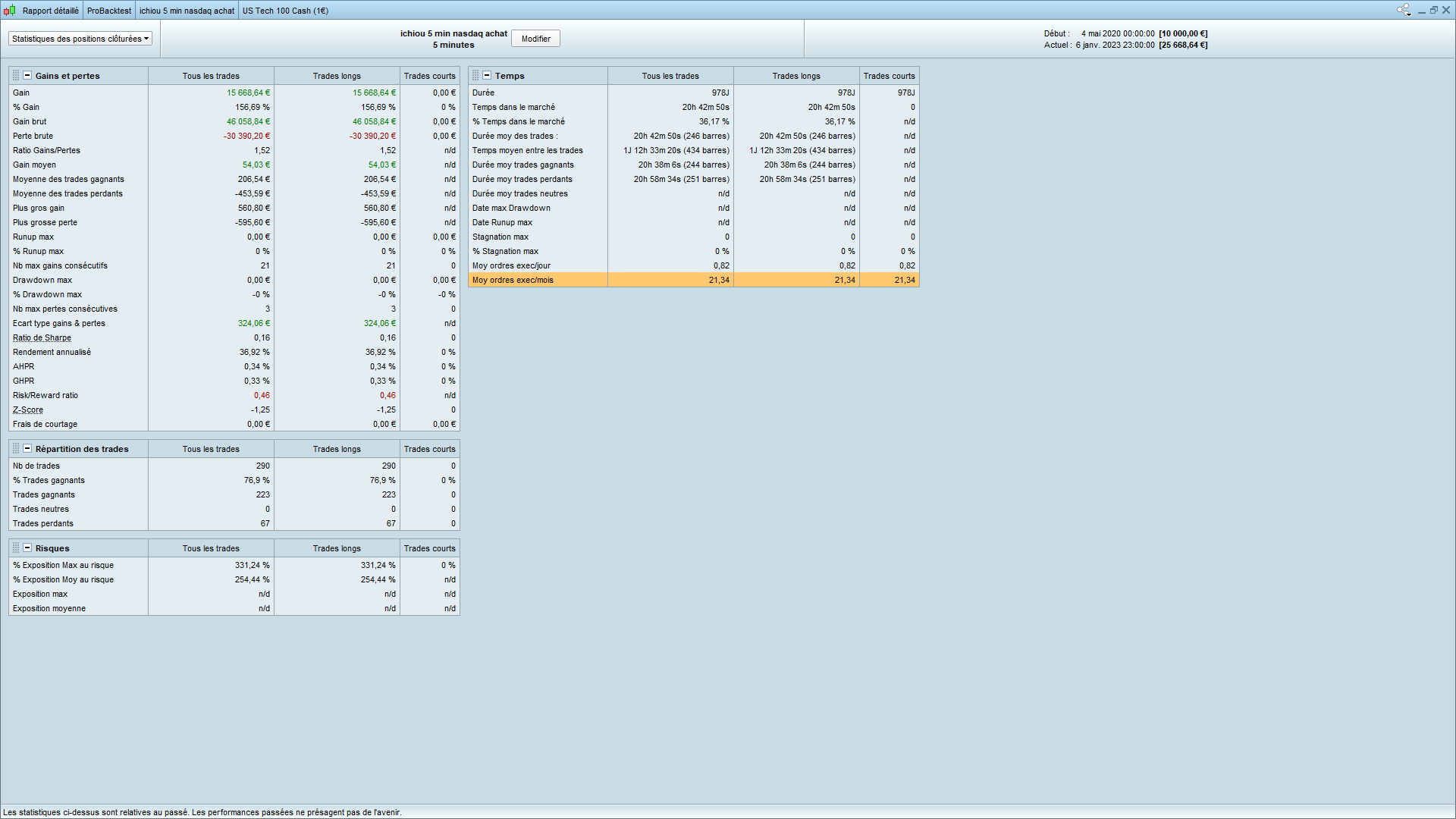Screen dimensions: 1456x819
Task: Select the US Tech 100 Cash tab
Action: (285, 11)
